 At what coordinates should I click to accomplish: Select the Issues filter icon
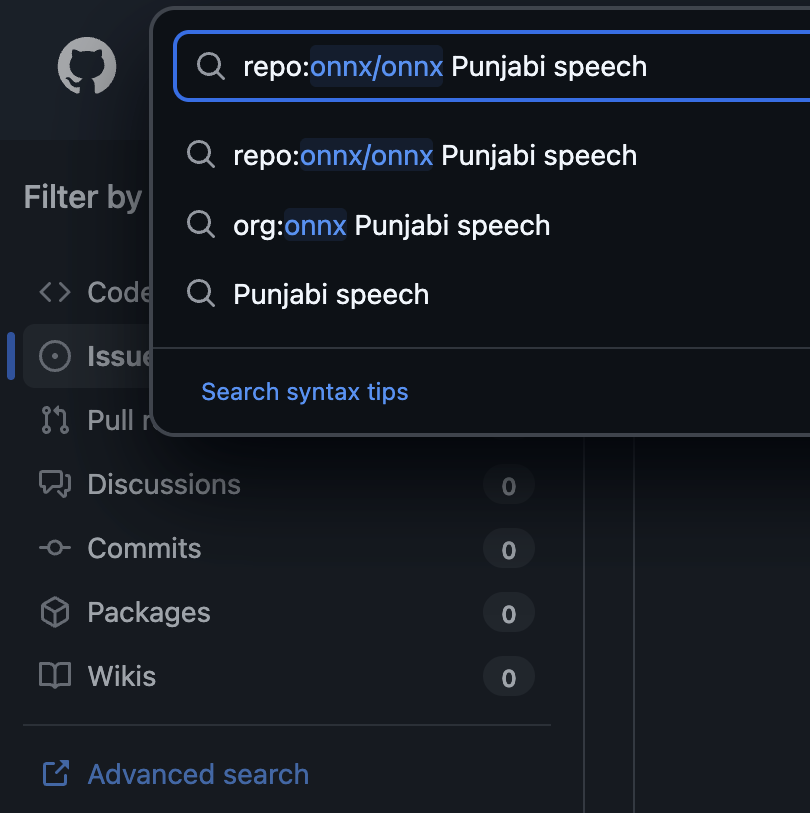54,356
